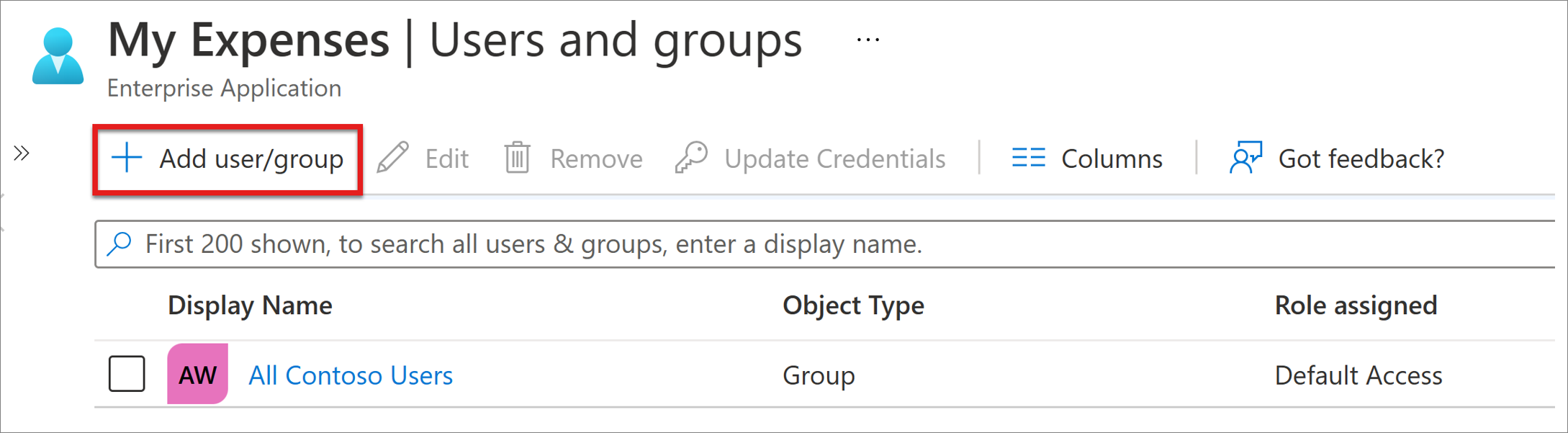Viewport: 1568px width, 433px height.
Task: Click the Remove button label
Action: point(596,159)
